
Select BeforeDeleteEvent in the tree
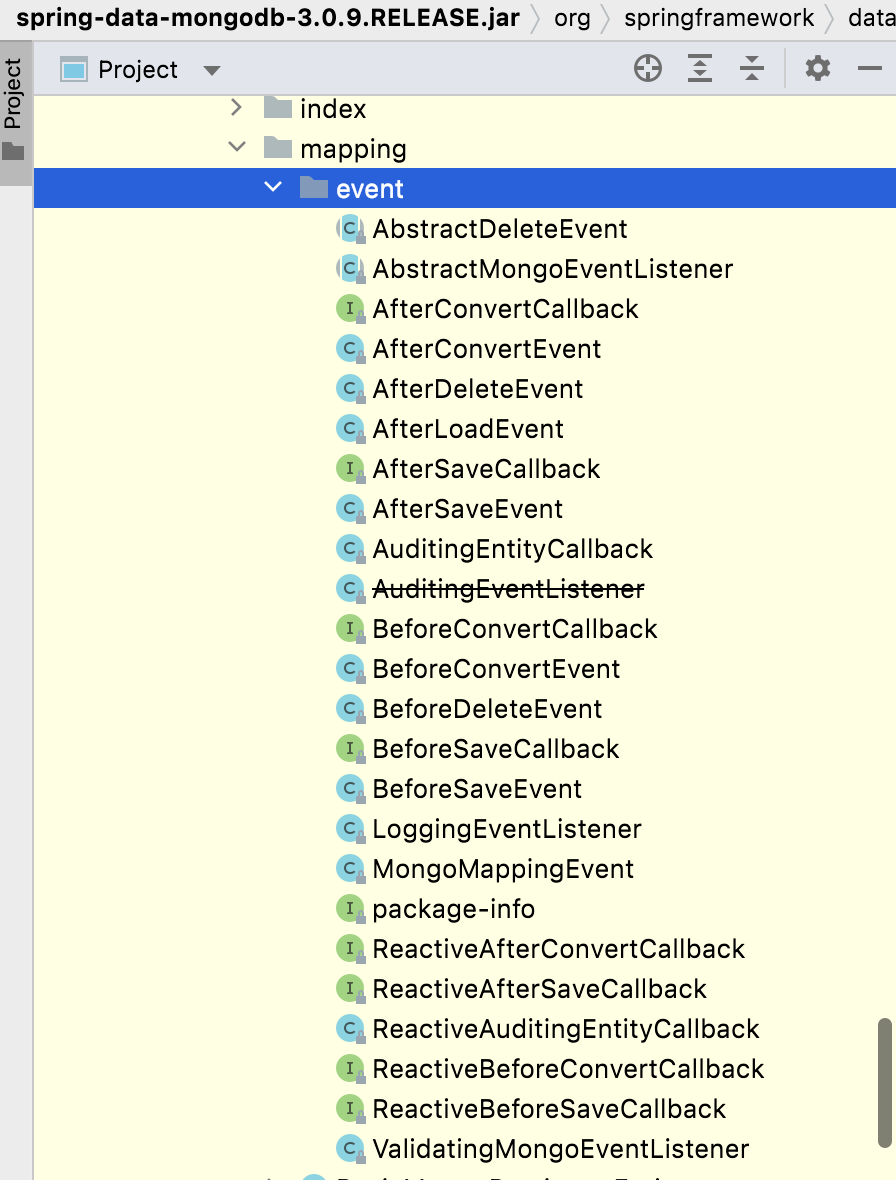click(487, 708)
